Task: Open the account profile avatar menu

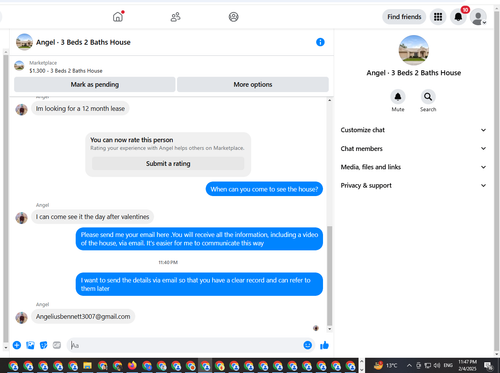Action: click(478, 17)
